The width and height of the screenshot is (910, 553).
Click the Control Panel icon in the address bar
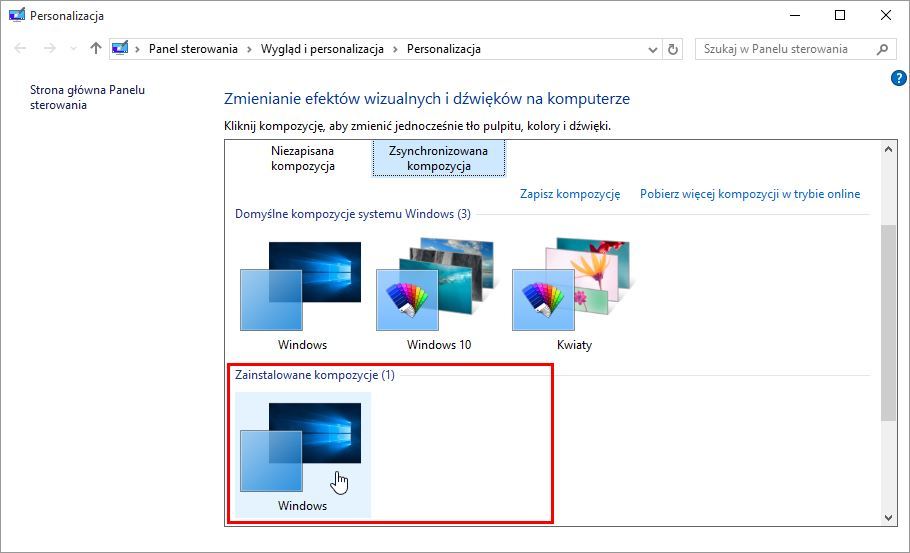tap(120, 48)
